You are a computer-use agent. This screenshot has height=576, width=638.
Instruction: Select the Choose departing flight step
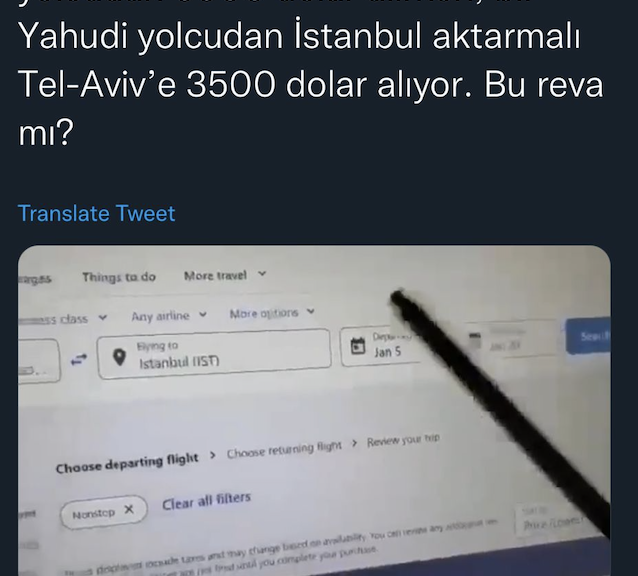click(x=127, y=463)
